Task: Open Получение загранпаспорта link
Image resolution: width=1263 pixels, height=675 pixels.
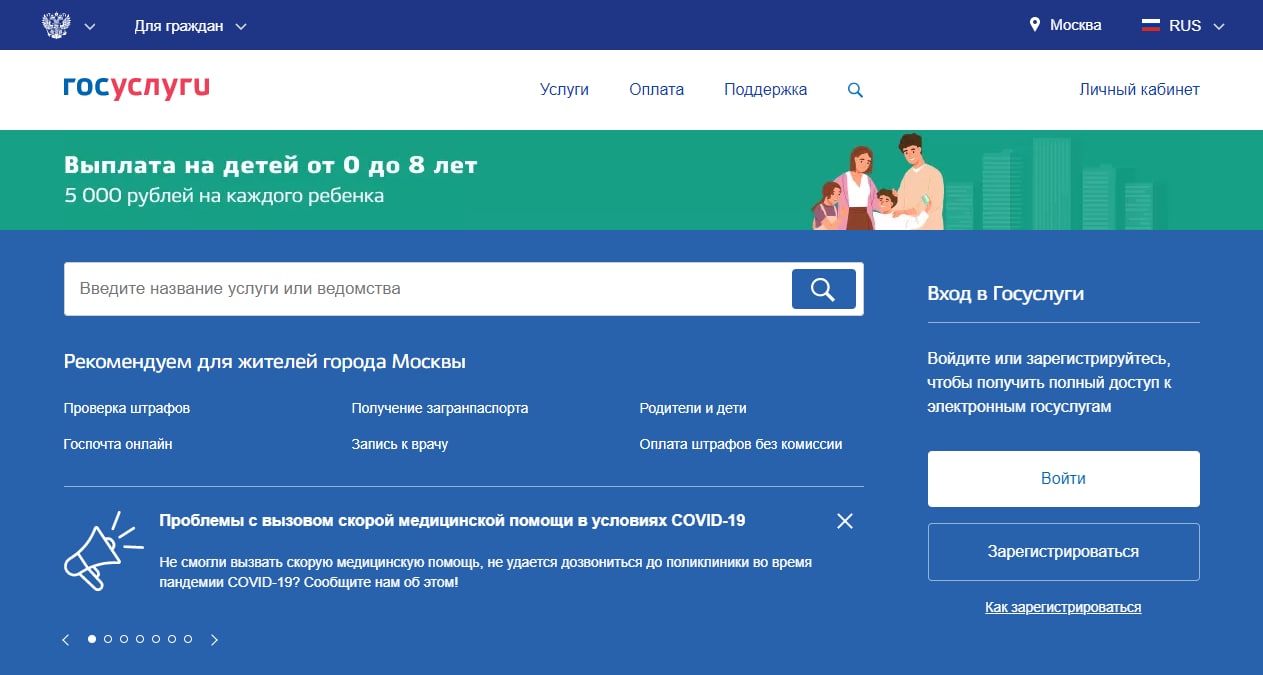Action: (x=440, y=408)
